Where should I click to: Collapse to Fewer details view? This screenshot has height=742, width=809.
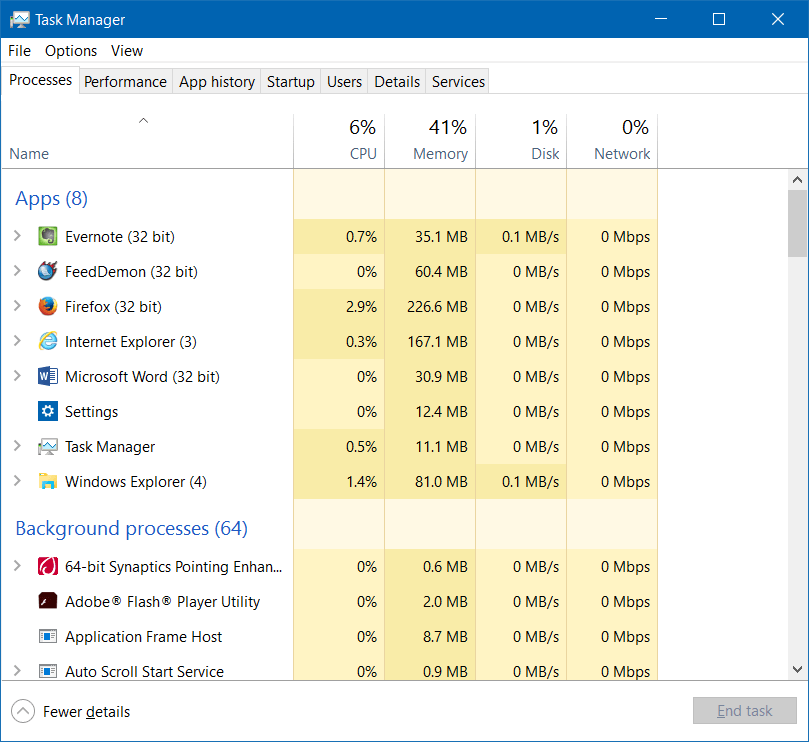pyautogui.click(x=70, y=711)
